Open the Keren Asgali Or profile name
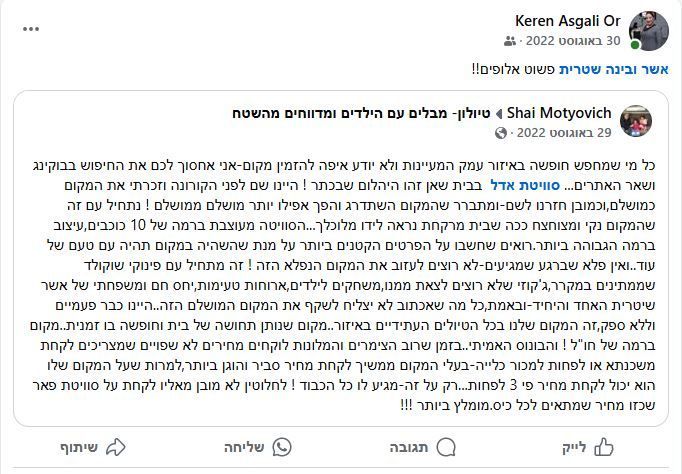This screenshot has height=474, width=682. pyautogui.click(x=571, y=20)
